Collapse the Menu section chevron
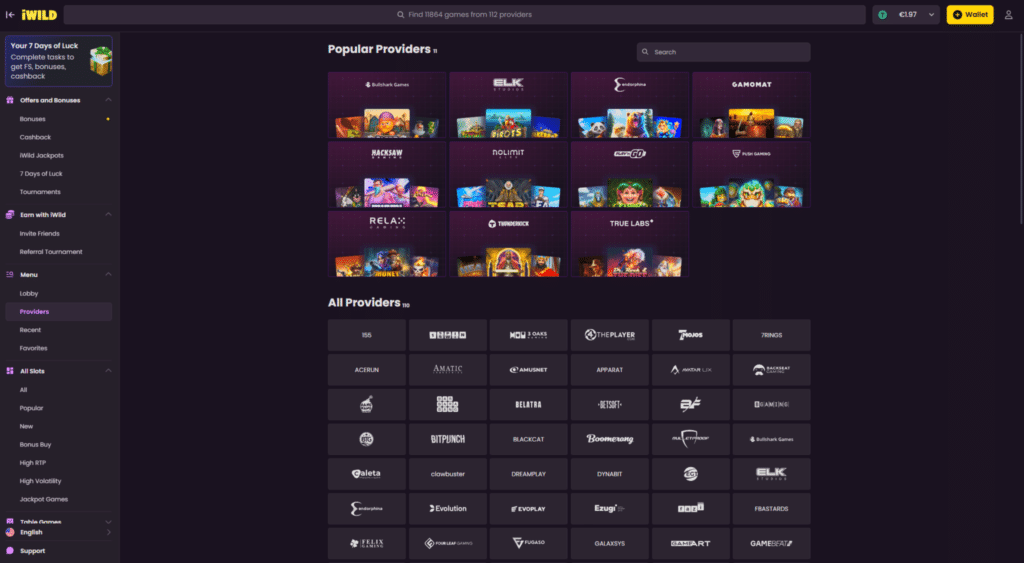Screen dimensions: 1024x563 point(108,274)
